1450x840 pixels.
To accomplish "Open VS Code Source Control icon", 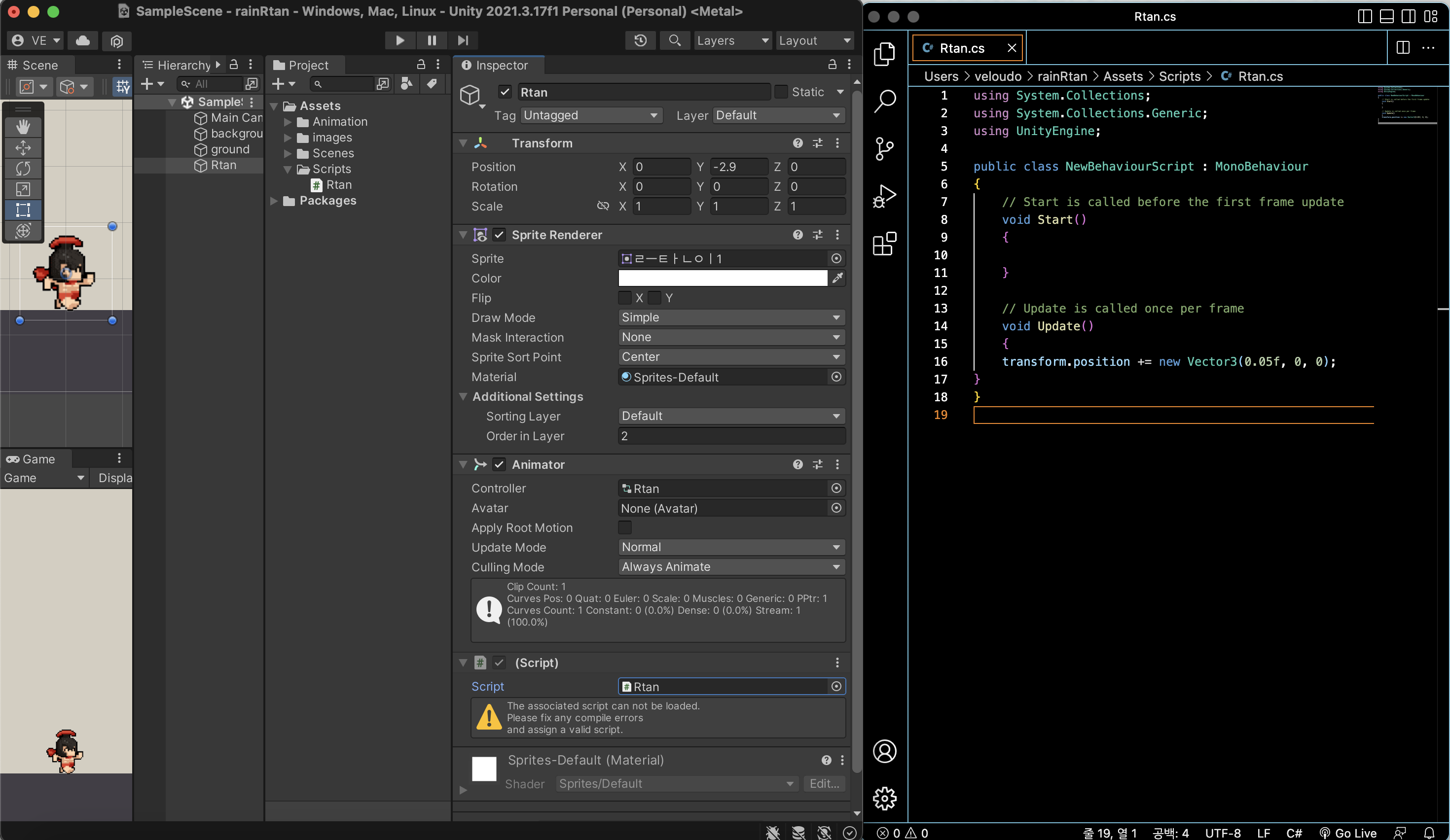I will (884, 148).
